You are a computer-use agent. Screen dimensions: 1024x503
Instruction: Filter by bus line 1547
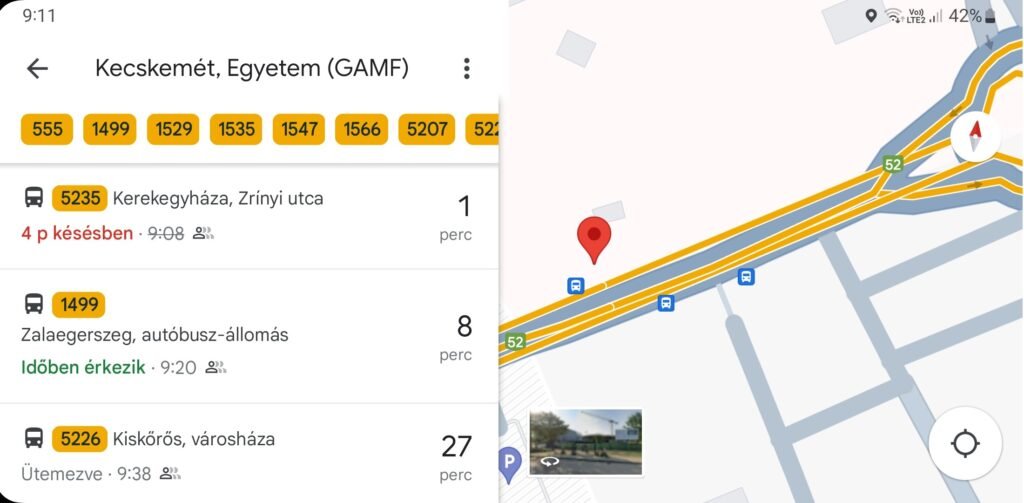tap(298, 129)
